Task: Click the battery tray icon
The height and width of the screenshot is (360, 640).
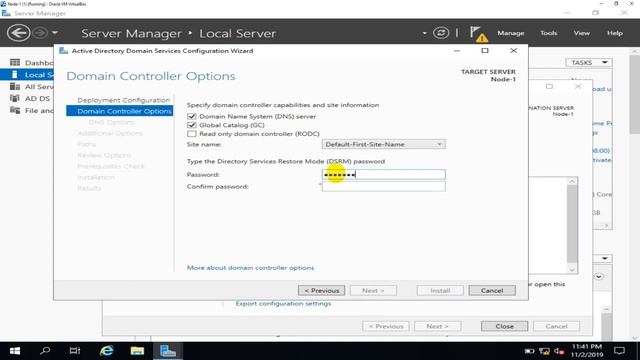Action: [529, 351]
